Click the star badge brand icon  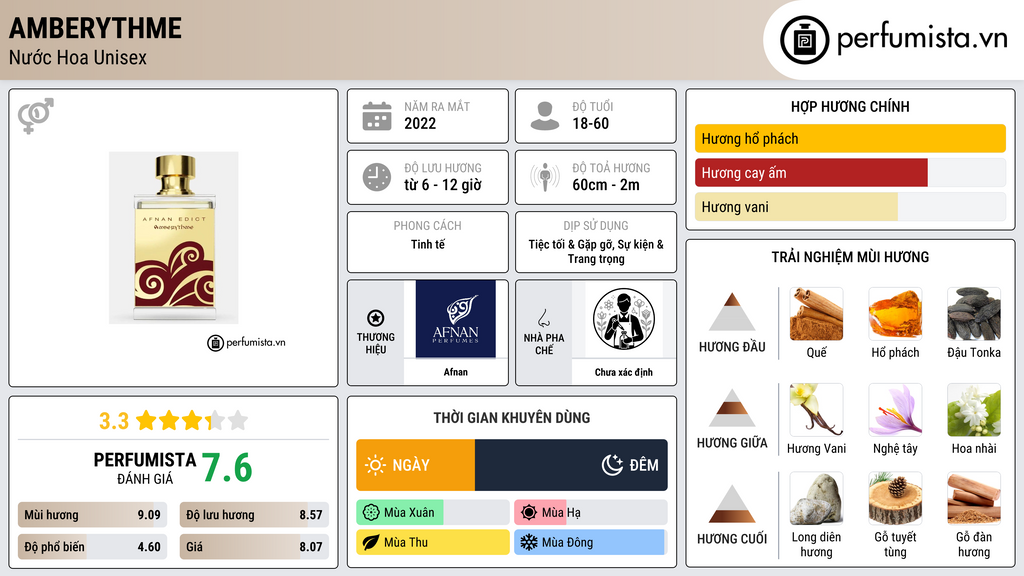coord(376,318)
